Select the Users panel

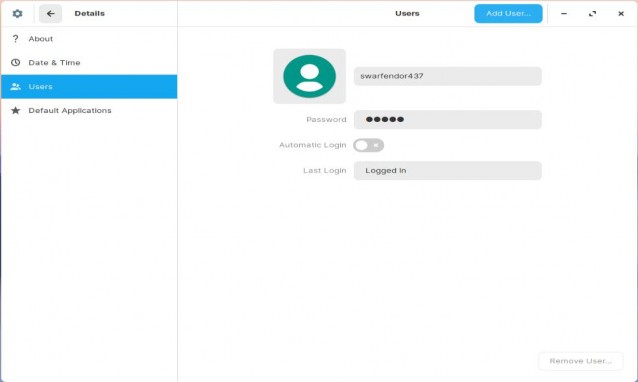(x=89, y=87)
